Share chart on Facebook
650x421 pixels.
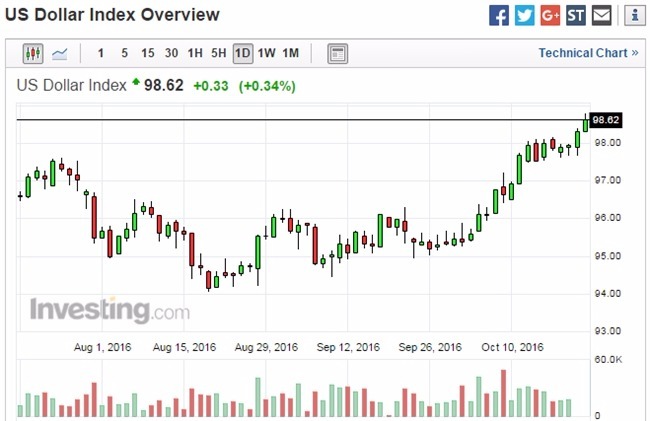tap(499, 15)
